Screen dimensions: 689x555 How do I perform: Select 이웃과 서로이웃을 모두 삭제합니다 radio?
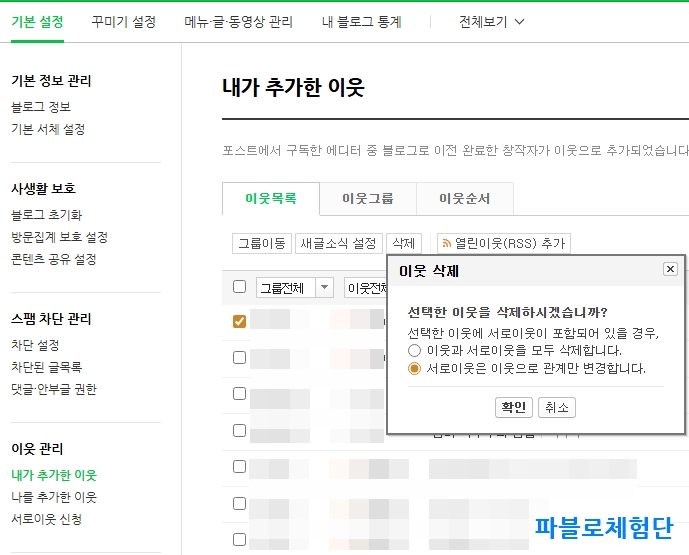pyautogui.click(x=414, y=351)
